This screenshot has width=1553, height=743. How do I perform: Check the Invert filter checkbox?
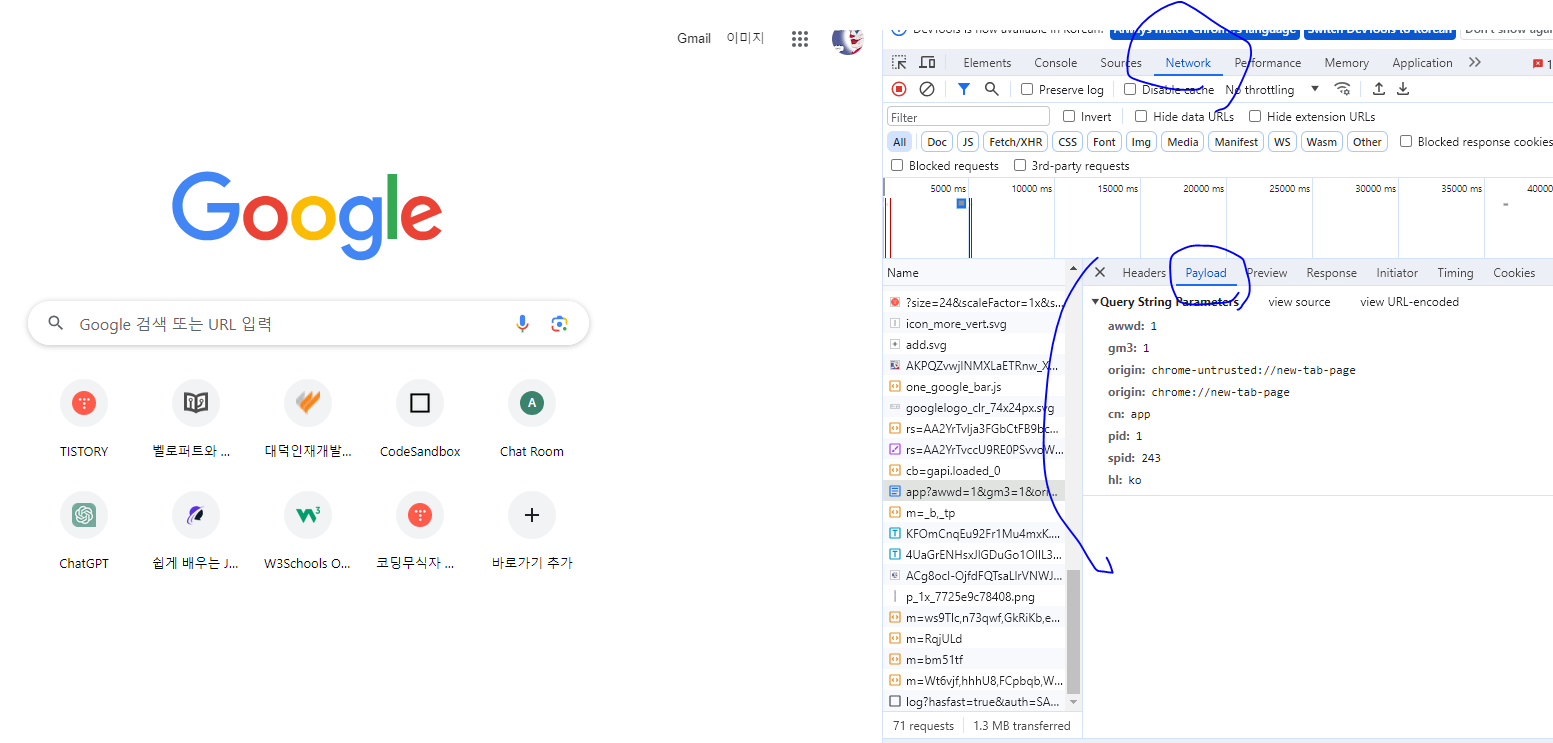[x=1069, y=116]
